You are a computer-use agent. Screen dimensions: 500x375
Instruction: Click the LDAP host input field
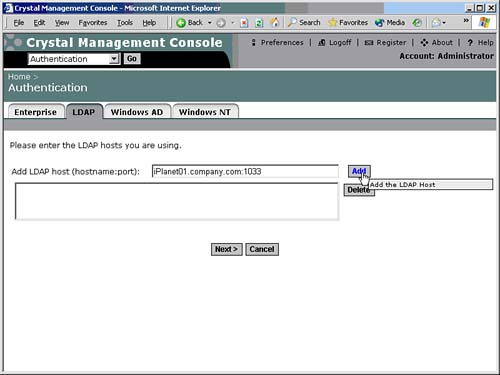[x=245, y=171]
